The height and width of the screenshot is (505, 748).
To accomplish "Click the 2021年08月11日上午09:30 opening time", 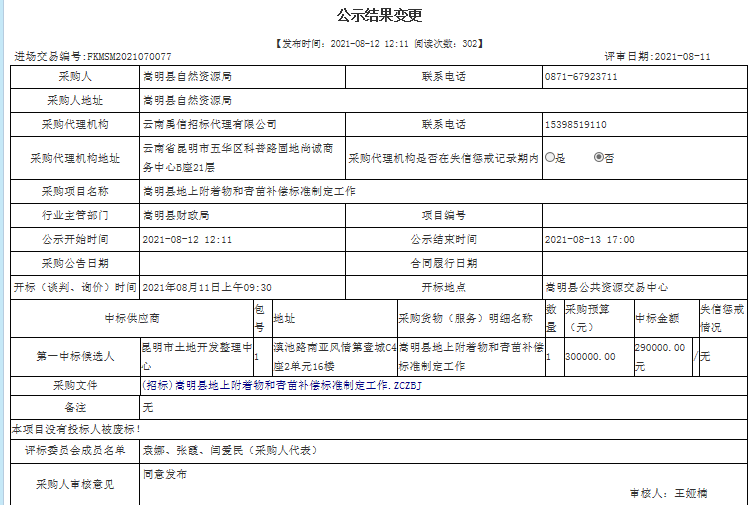I will click(x=207, y=288).
